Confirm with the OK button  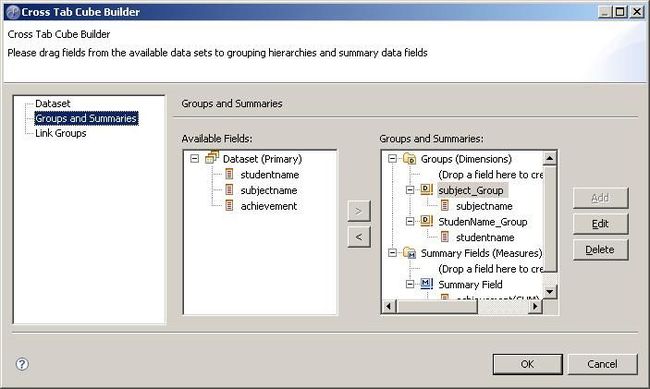(x=527, y=364)
